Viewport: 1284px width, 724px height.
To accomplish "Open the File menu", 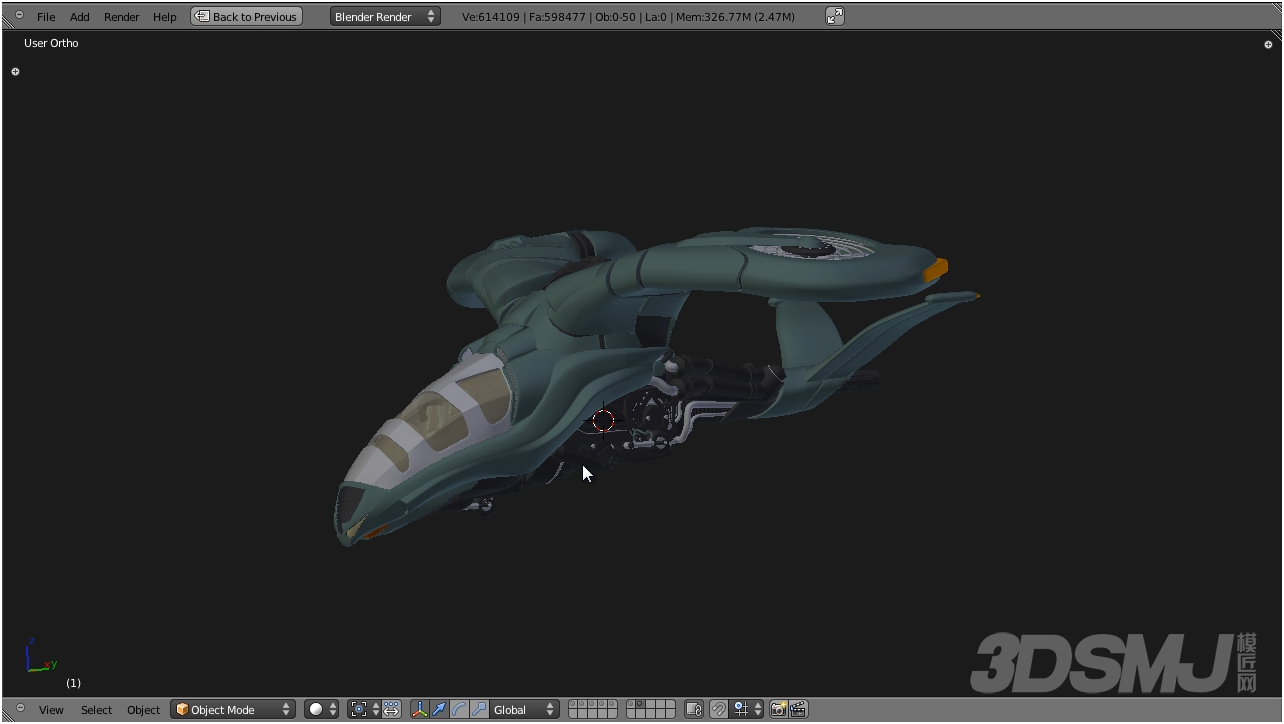I will tap(46, 17).
